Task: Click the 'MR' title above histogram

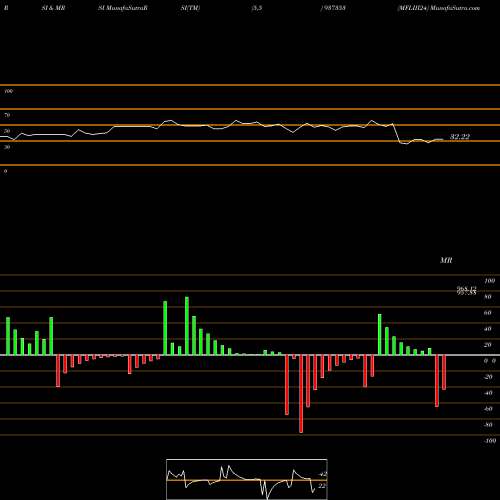Action: (x=446, y=260)
